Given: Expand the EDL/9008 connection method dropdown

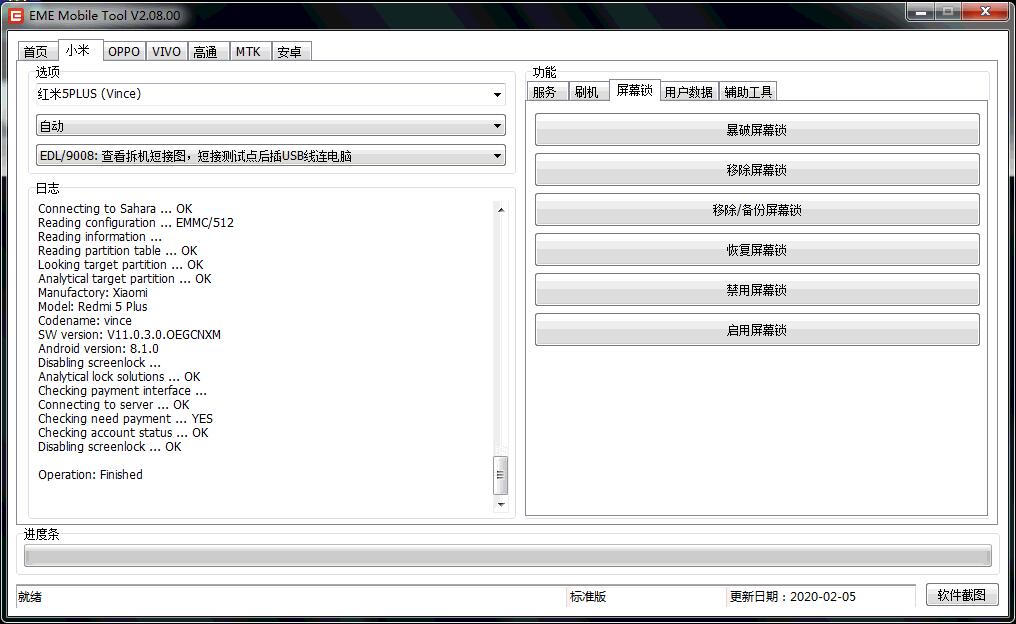Looking at the screenshot, I should (270, 156).
